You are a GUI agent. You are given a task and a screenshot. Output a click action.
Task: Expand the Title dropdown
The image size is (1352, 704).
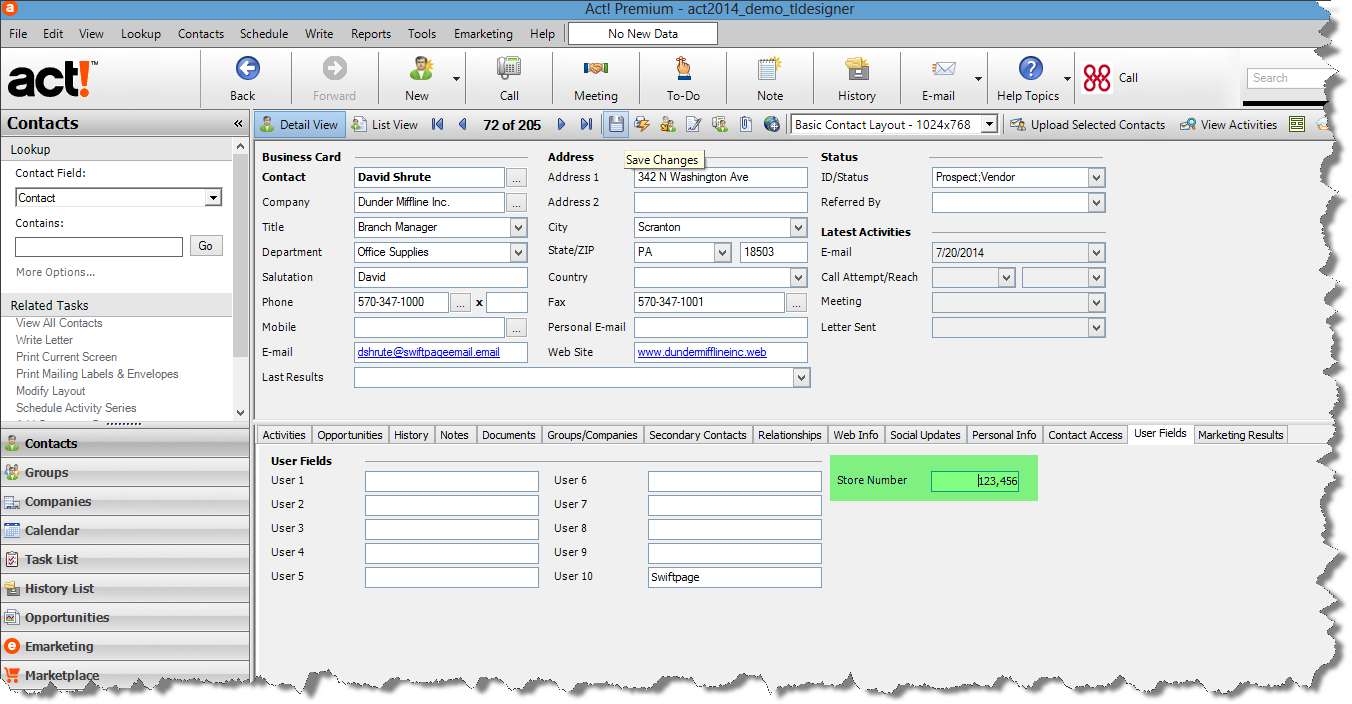(x=518, y=227)
